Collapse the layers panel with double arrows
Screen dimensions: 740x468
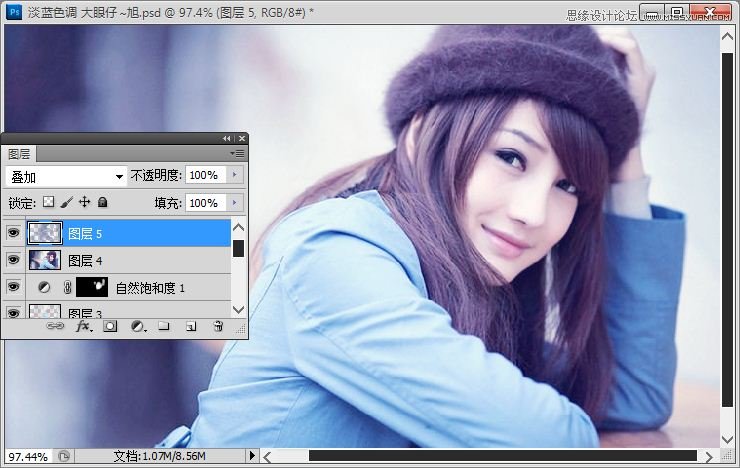click(x=227, y=138)
